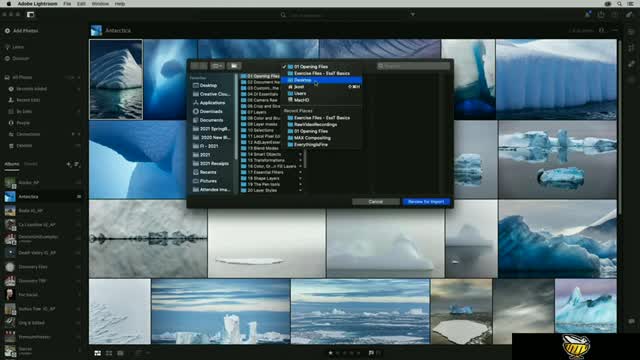Click the share icon at top right

coord(601,15)
